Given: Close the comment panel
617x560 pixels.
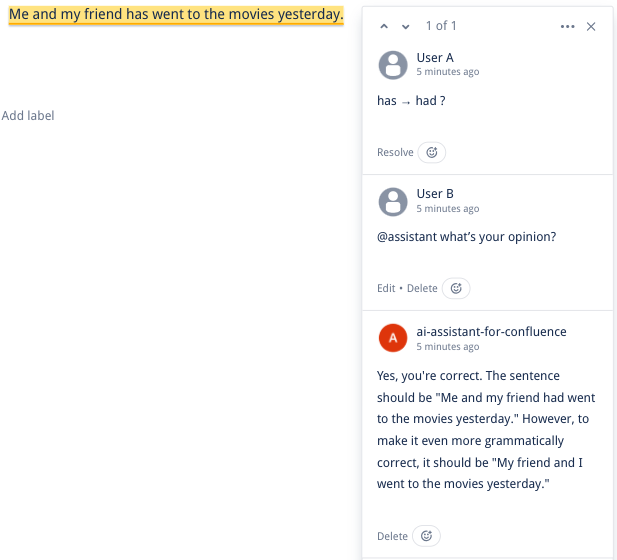Looking at the screenshot, I should [x=591, y=26].
